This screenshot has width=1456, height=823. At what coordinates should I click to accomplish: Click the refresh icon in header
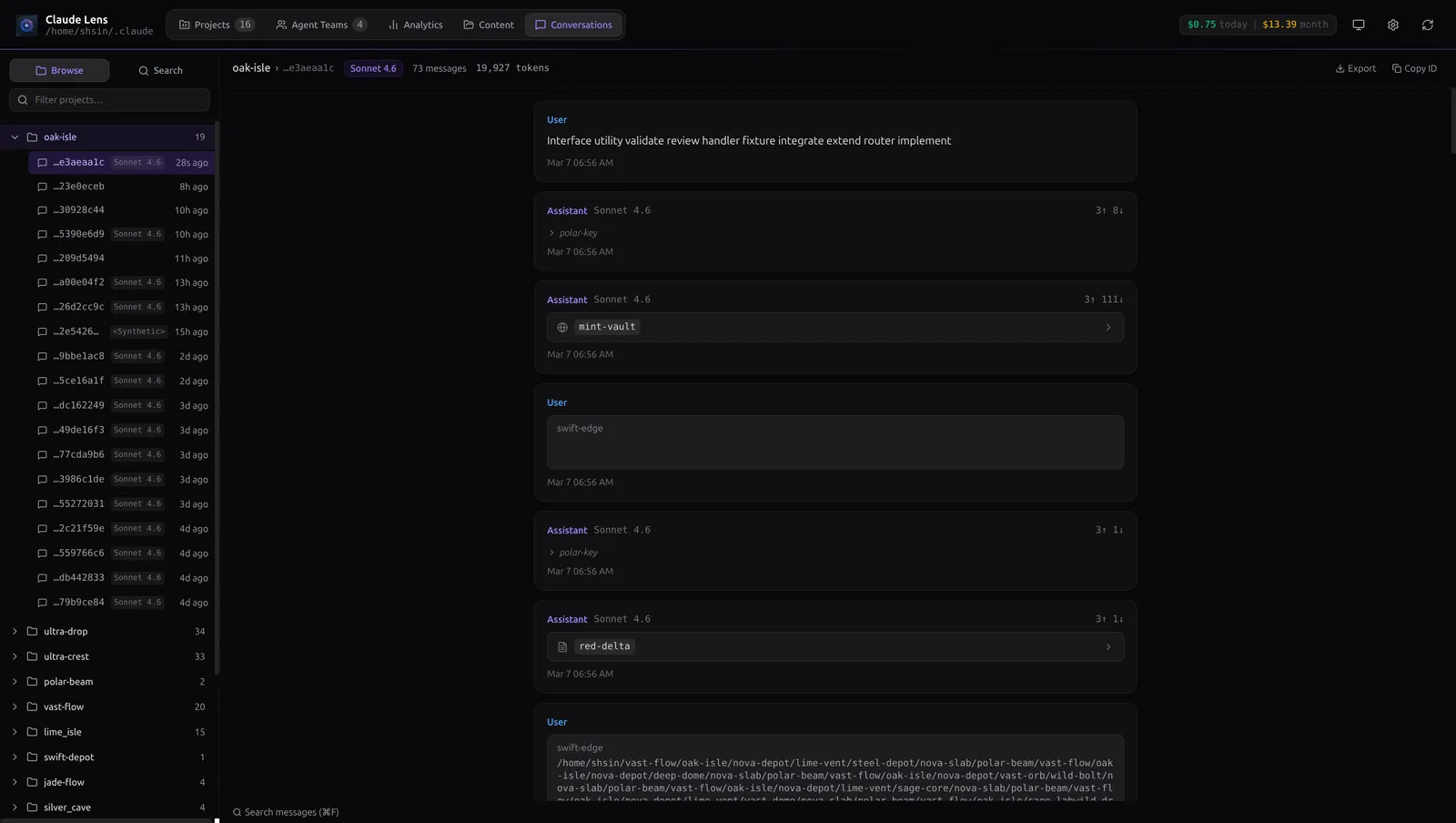pyautogui.click(x=1428, y=25)
